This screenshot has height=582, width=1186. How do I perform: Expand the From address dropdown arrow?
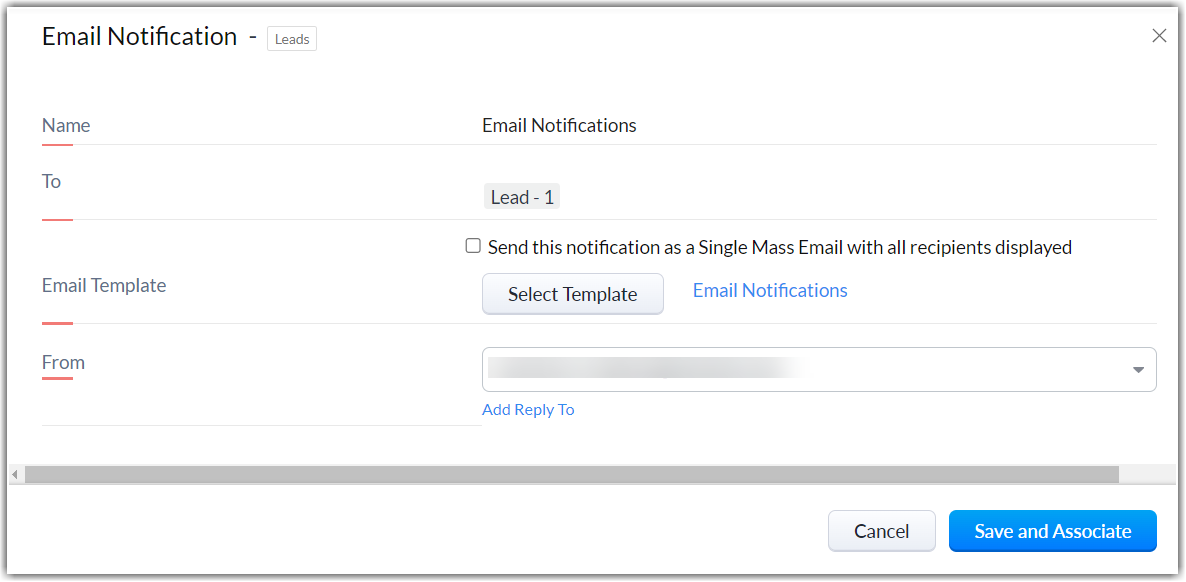(x=1138, y=370)
